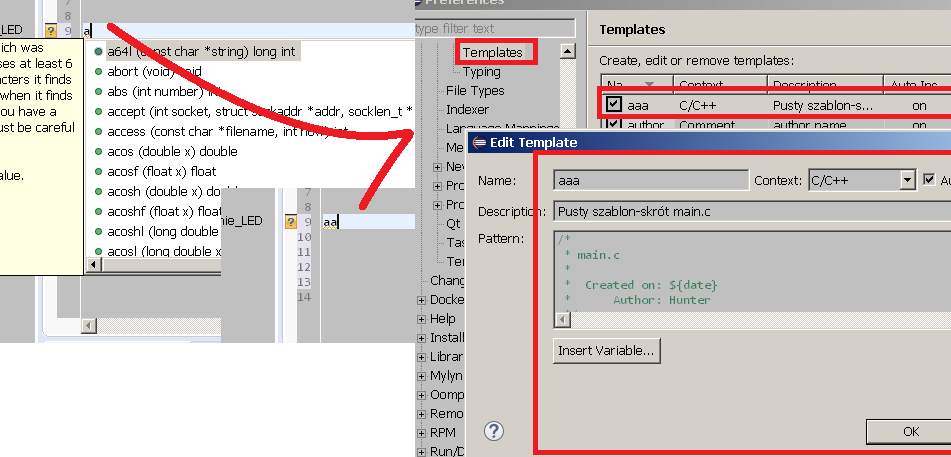Click the Auto Insert column header
The image size is (951, 457).
917,84
